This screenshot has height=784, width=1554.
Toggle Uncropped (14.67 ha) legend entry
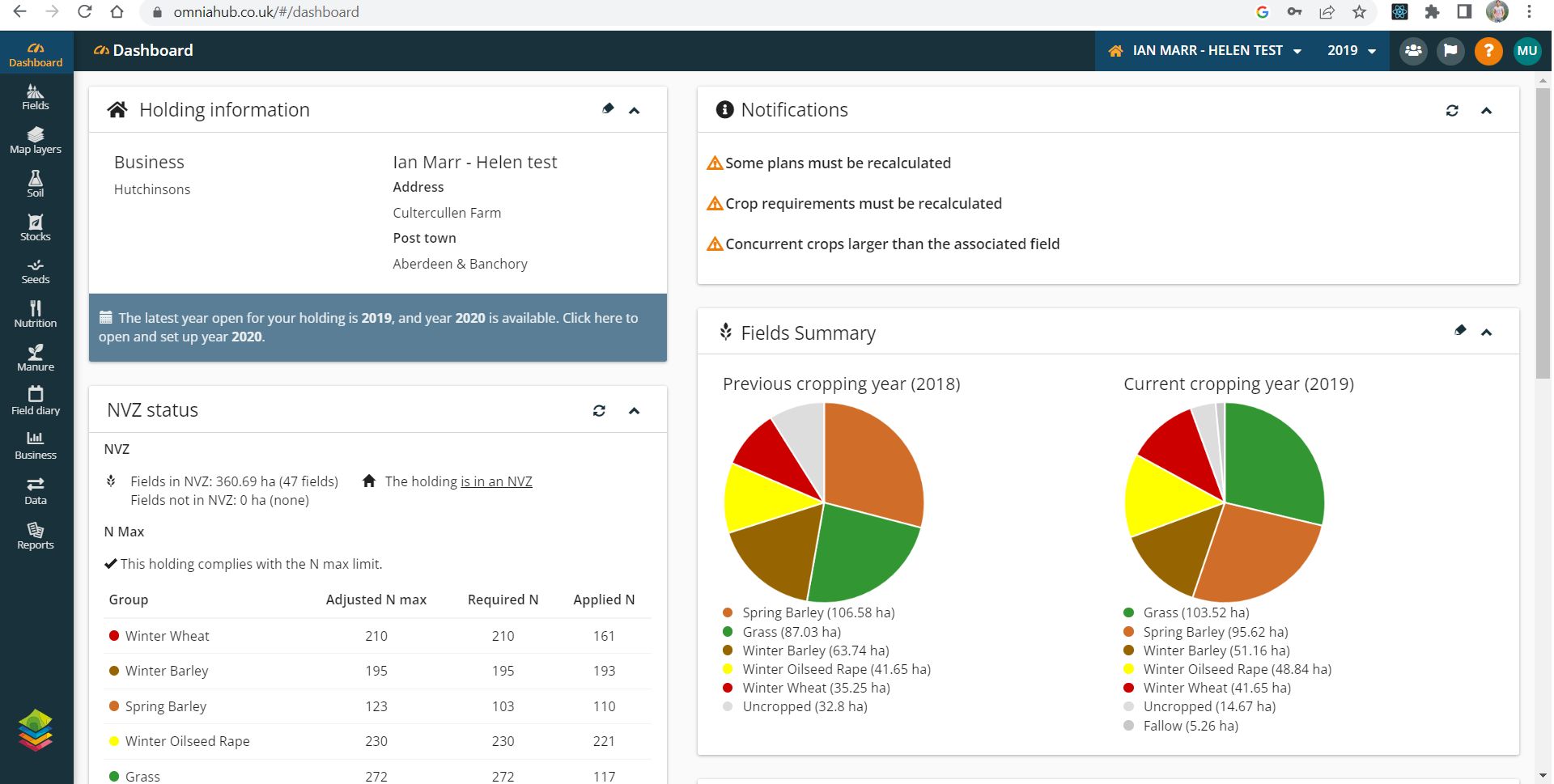click(1199, 706)
